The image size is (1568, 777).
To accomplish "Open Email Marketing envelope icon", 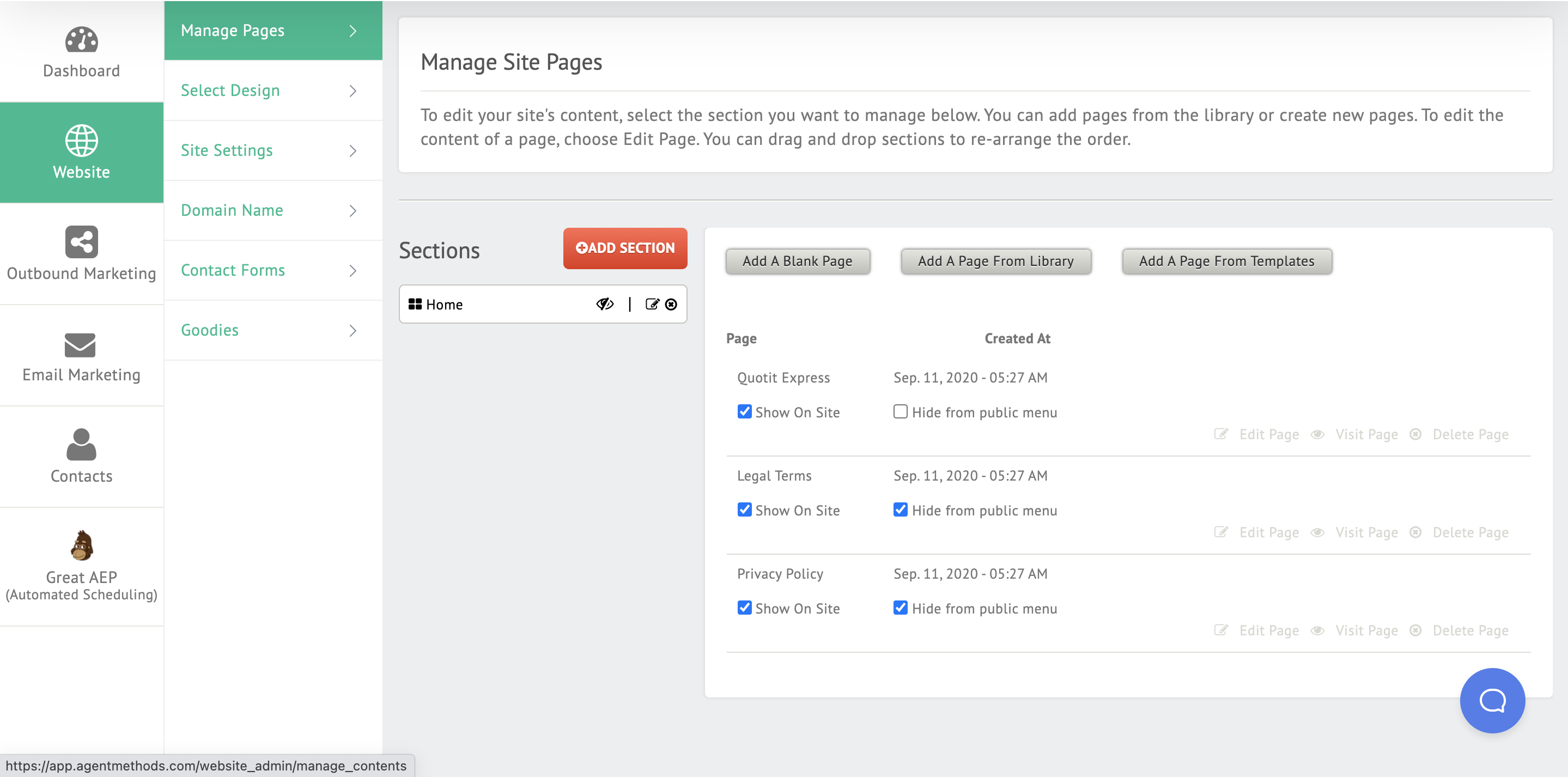I will click(x=80, y=345).
